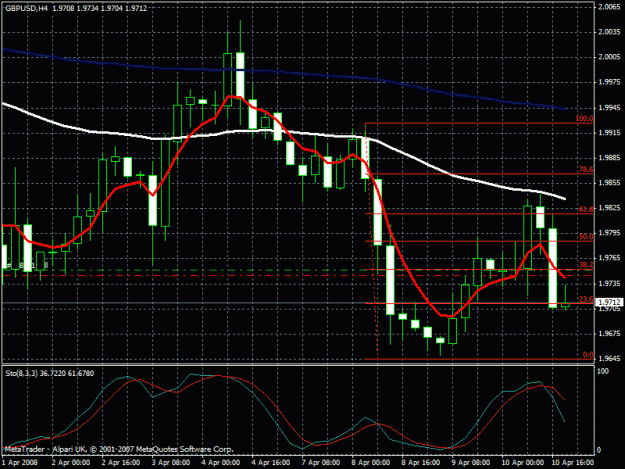Click the 7 Apr 08:00 time label
Viewport: 625px width, 469px height.
point(321,463)
